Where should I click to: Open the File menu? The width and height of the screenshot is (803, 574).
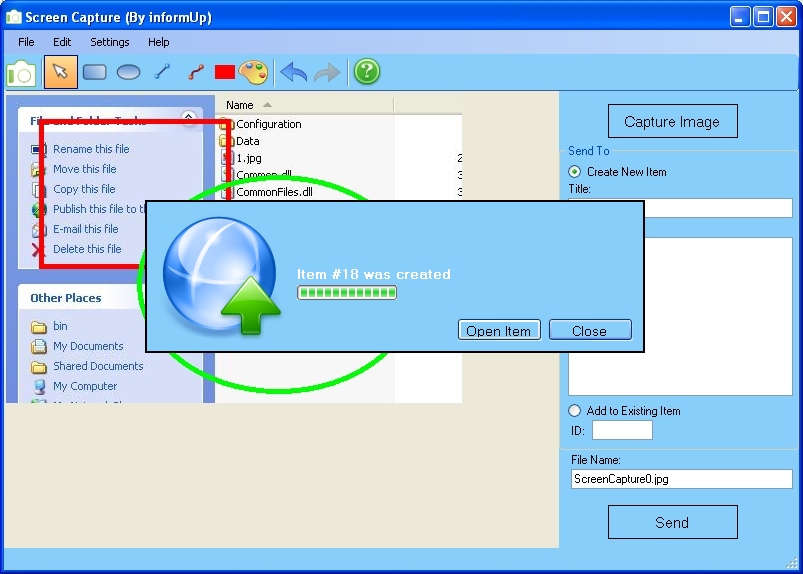[x=26, y=42]
